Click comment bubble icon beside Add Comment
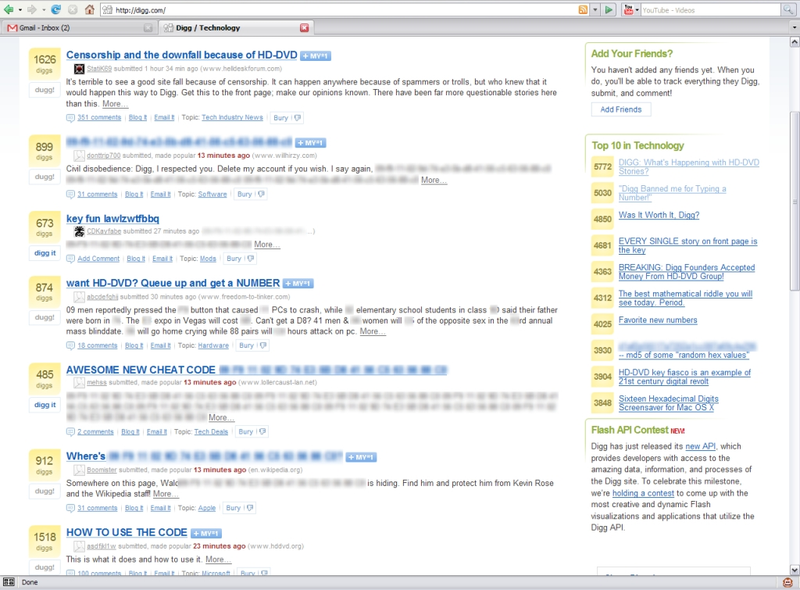This screenshot has width=800, height=590. [70, 259]
